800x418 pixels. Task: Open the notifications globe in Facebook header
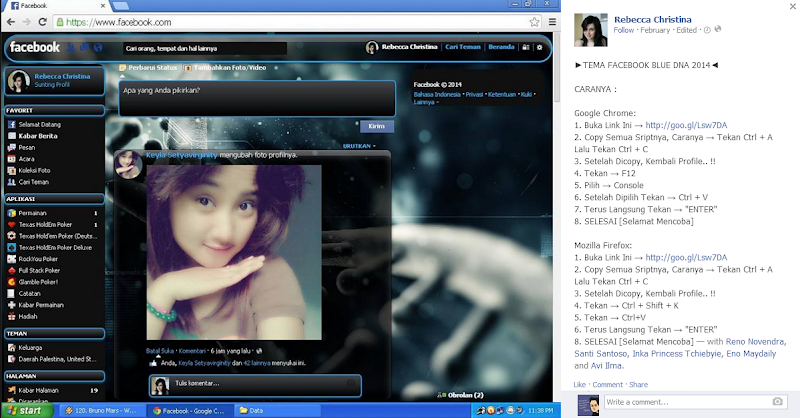click(98, 47)
